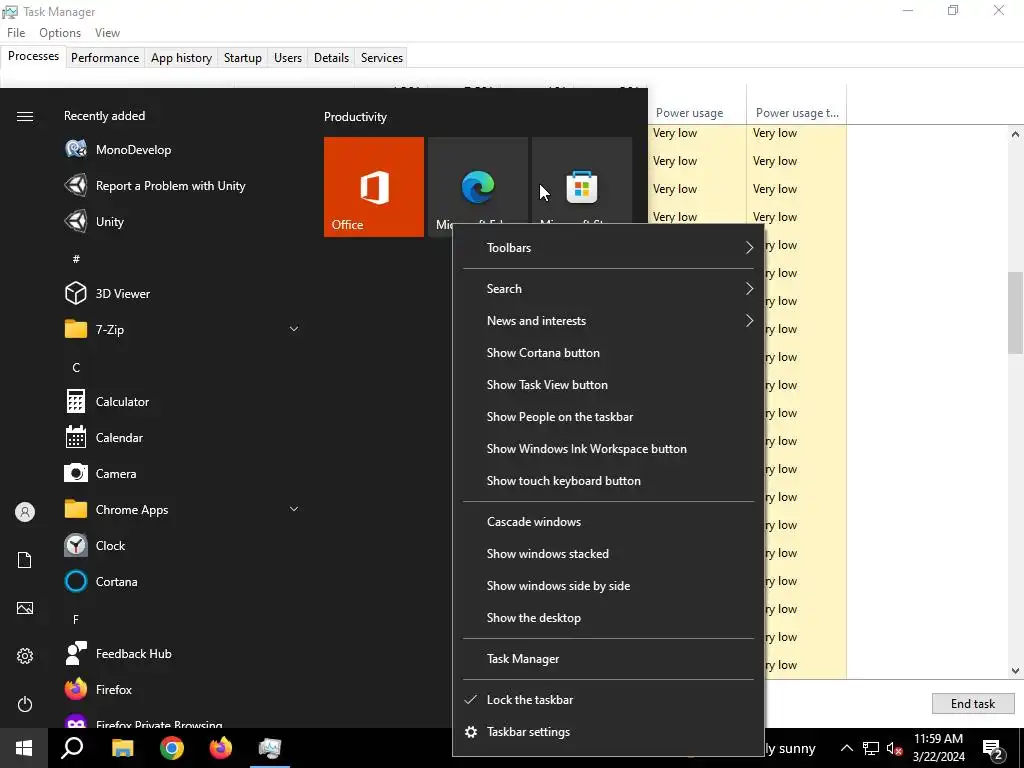Switch to the Details tab
Screen dimensions: 1024x768
[331, 57]
